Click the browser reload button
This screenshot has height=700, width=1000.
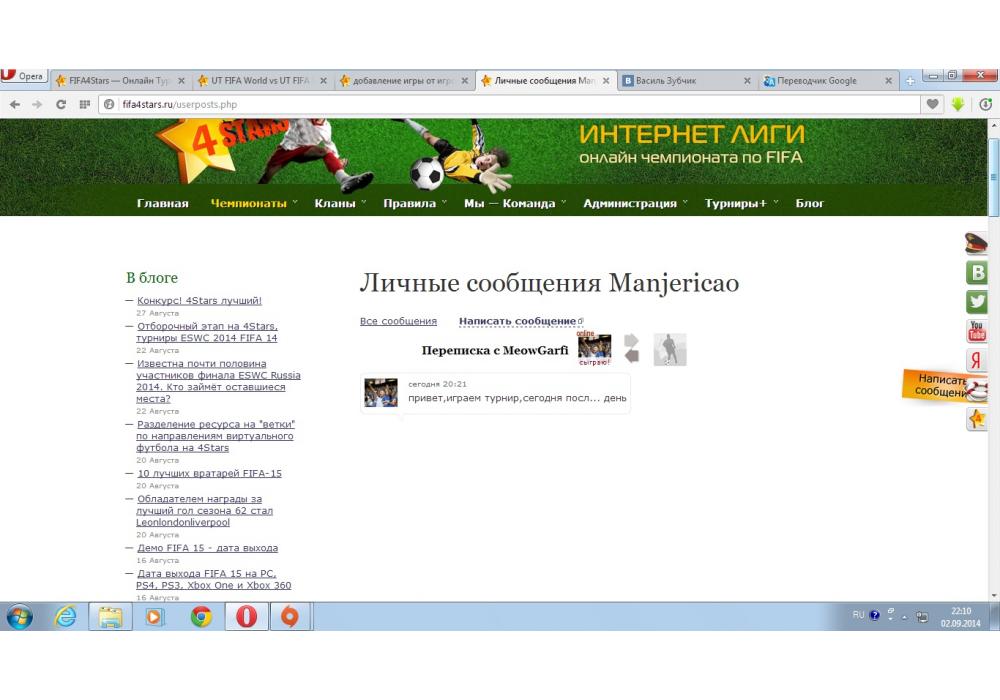pos(61,104)
